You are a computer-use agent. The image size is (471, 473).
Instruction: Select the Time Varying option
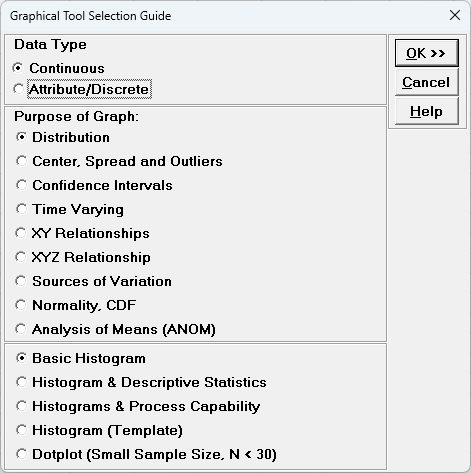(70, 209)
